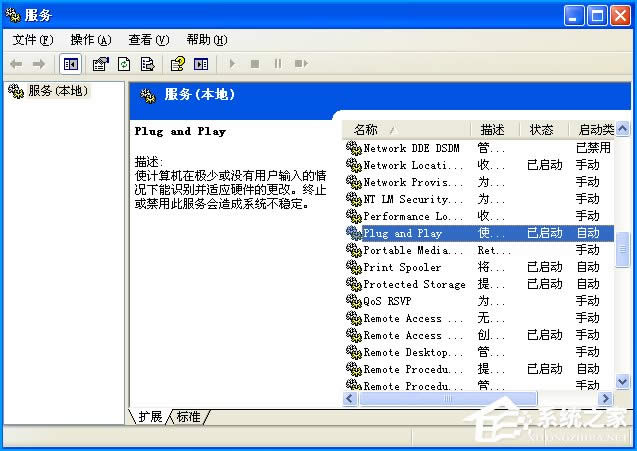This screenshot has width=637, height=451.
Task: Click the Back arrow in the toolbar
Action: 16,64
